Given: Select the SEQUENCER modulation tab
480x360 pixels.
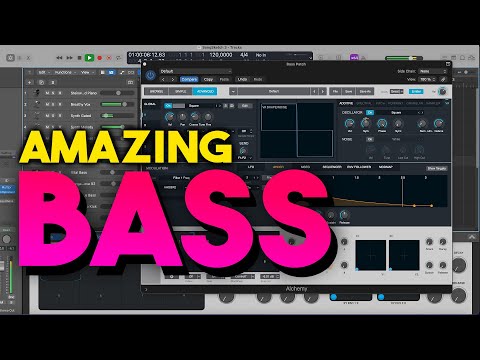Looking at the screenshot, I should (332, 167).
